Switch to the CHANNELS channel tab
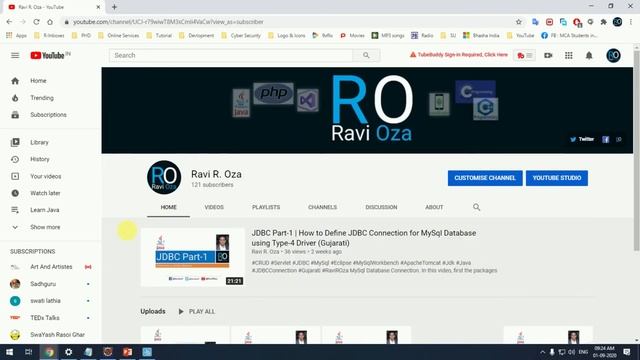The image size is (640, 360). pos(322,207)
